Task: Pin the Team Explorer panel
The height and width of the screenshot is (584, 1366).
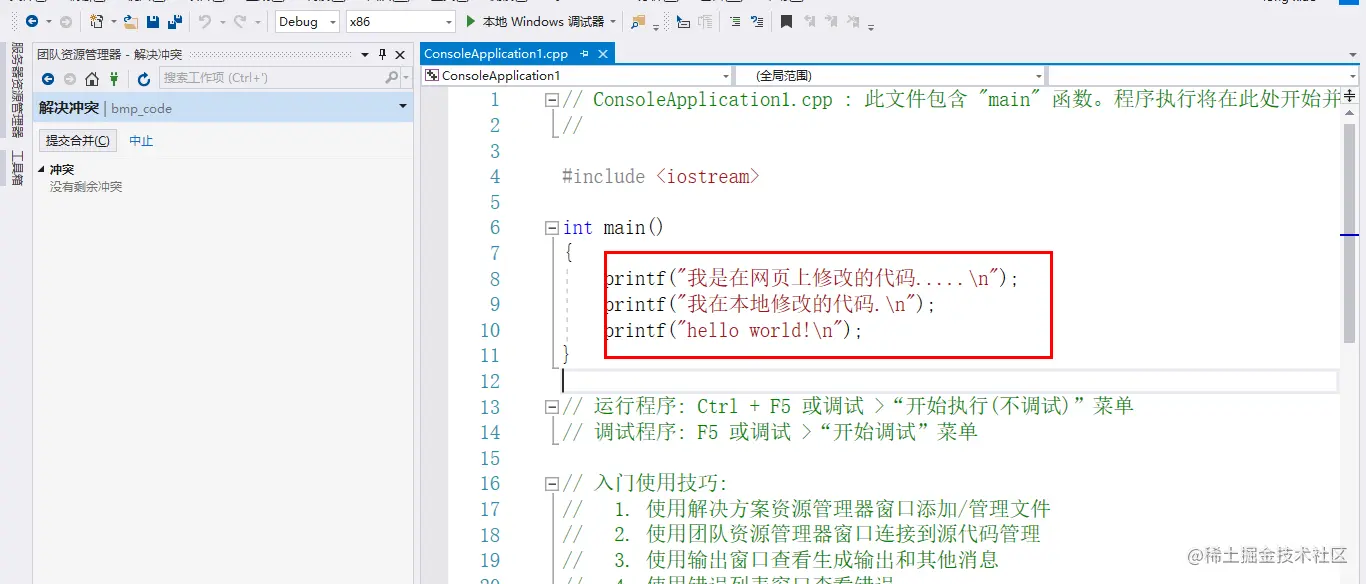Action: (x=382, y=54)
